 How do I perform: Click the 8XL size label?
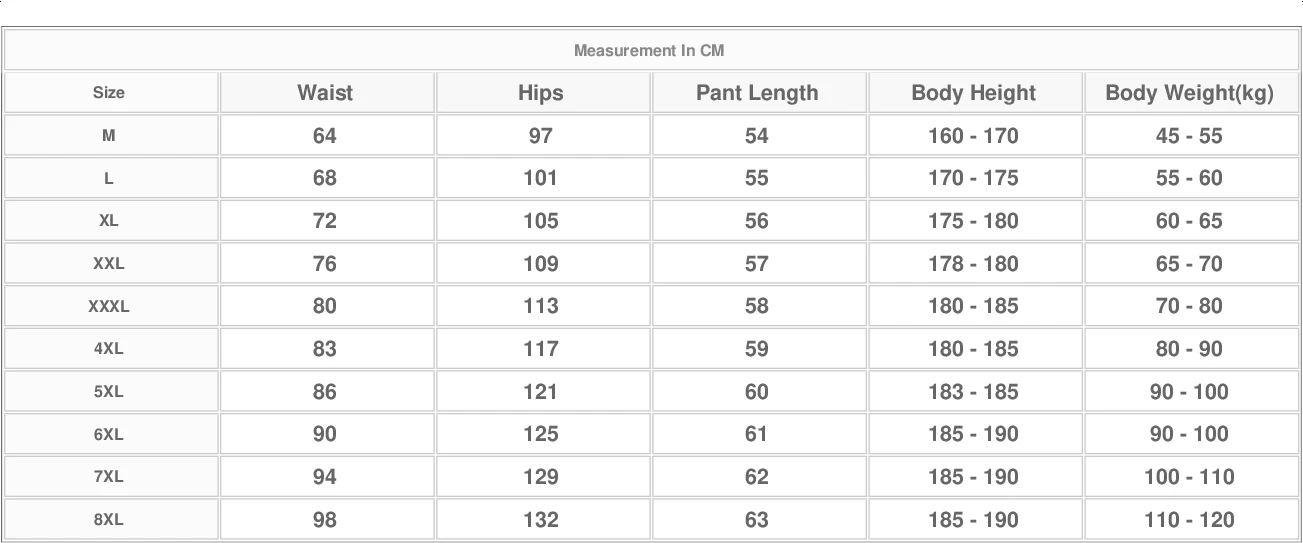pyautogui.click(x=109, y=520)
